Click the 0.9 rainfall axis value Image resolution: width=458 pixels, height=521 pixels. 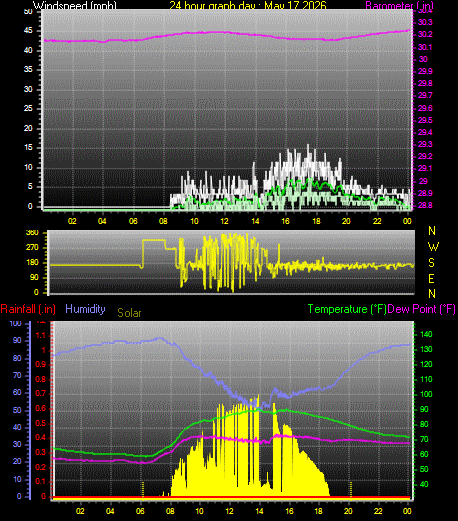[41, 364]
